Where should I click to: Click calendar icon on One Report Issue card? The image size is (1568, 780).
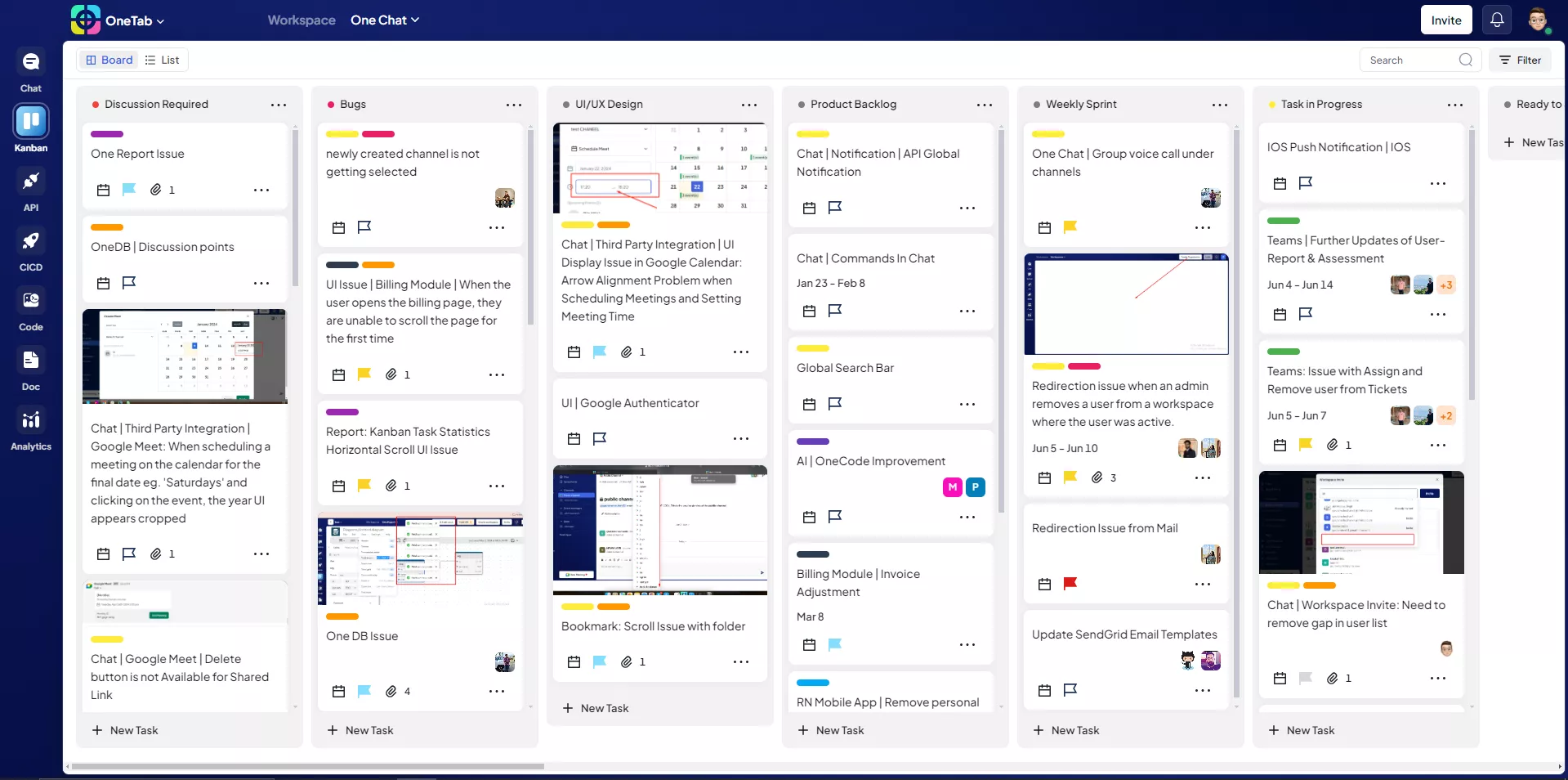click(x=103, y=190)
